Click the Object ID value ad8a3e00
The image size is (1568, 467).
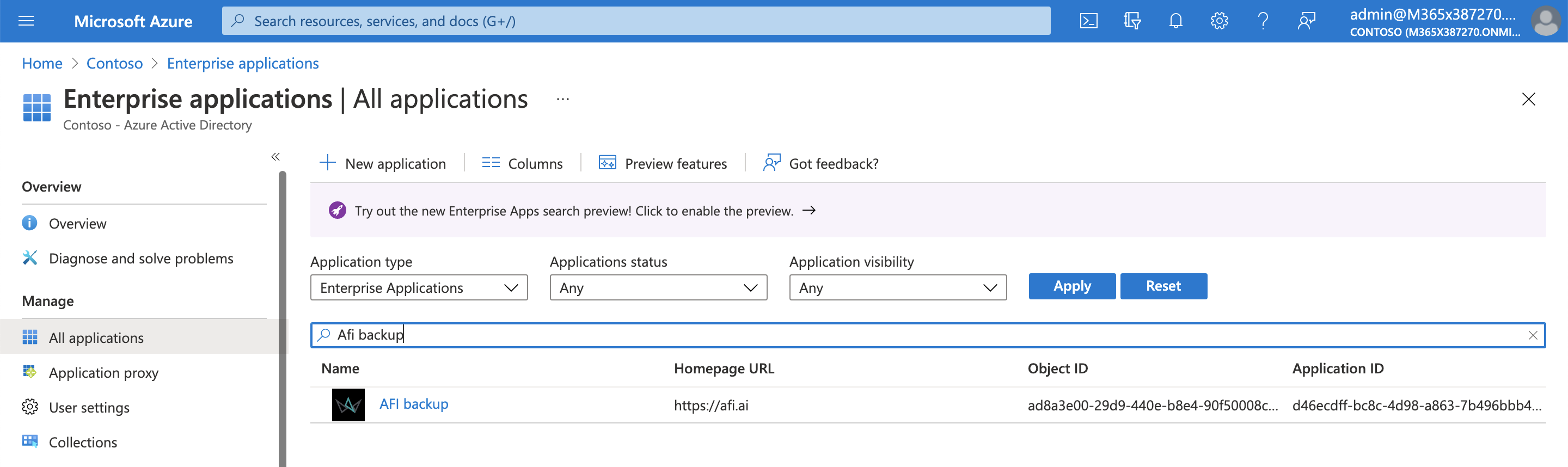[x=1152, y=405]
